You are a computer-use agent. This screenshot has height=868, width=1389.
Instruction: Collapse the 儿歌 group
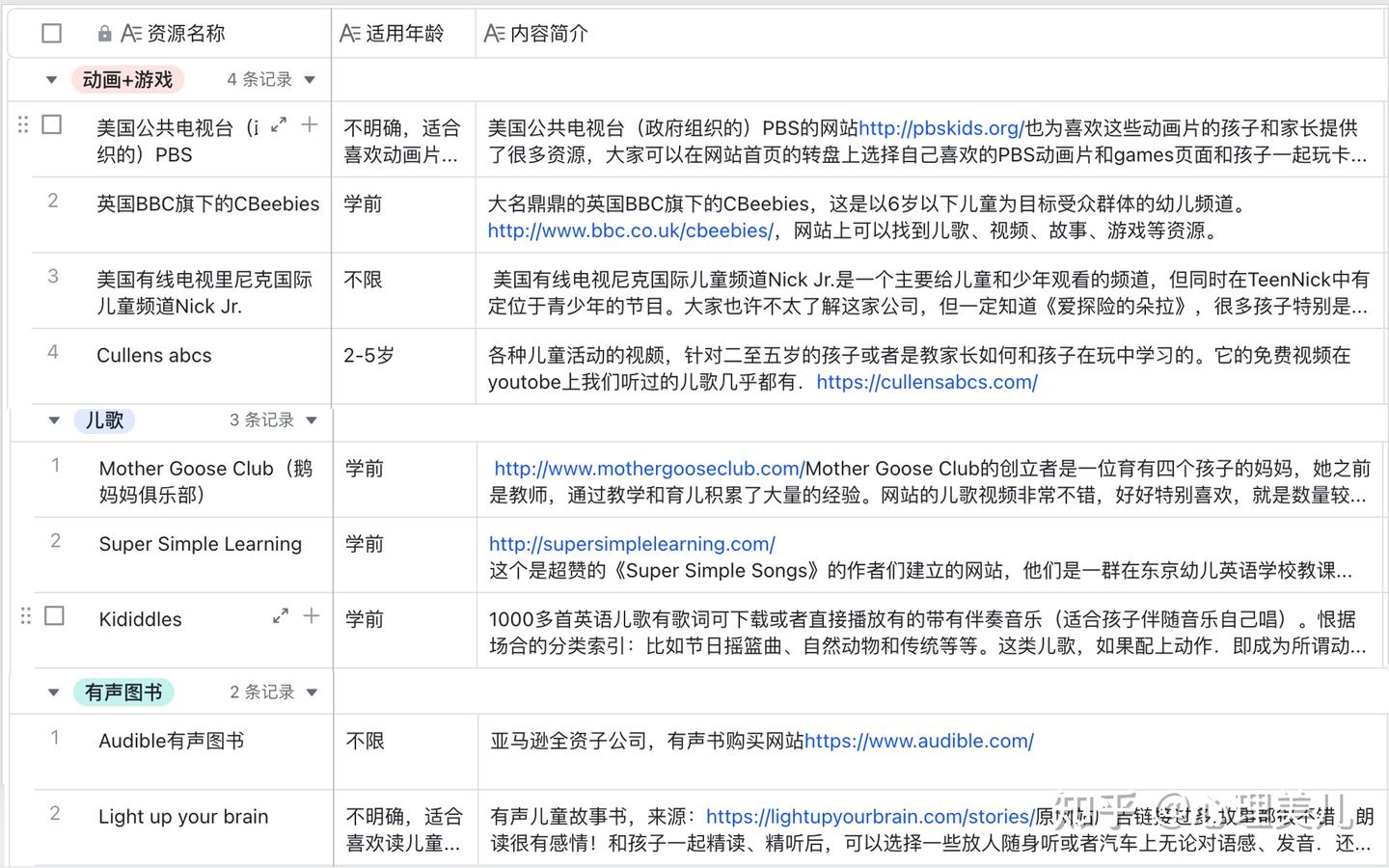pos(54,420)
